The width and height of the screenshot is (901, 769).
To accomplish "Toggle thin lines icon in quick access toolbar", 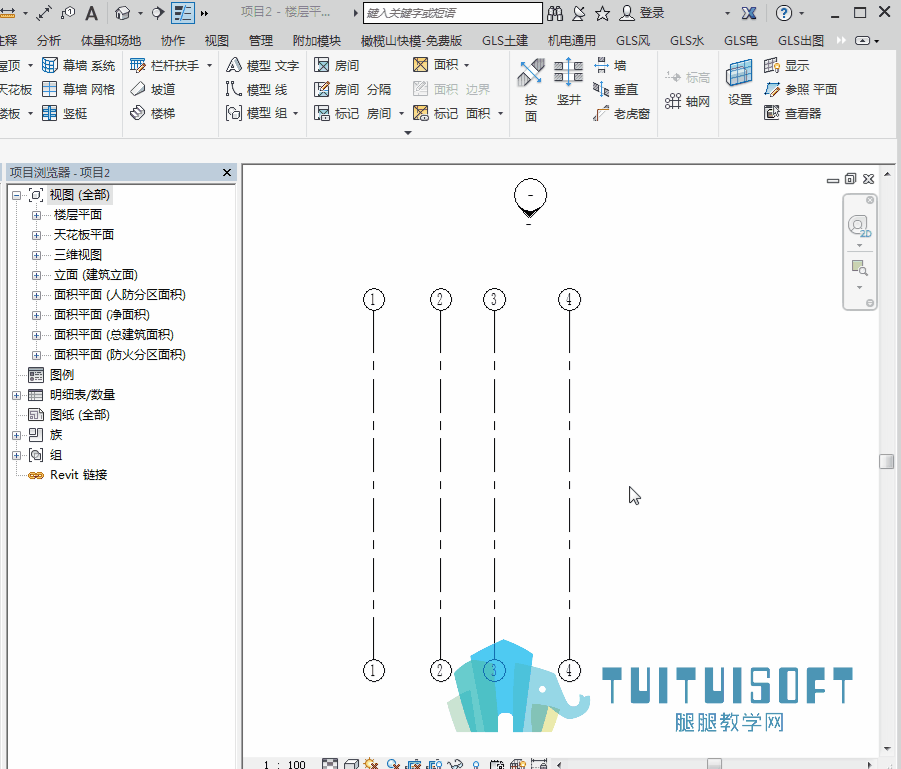I will [x=183, y=13].
